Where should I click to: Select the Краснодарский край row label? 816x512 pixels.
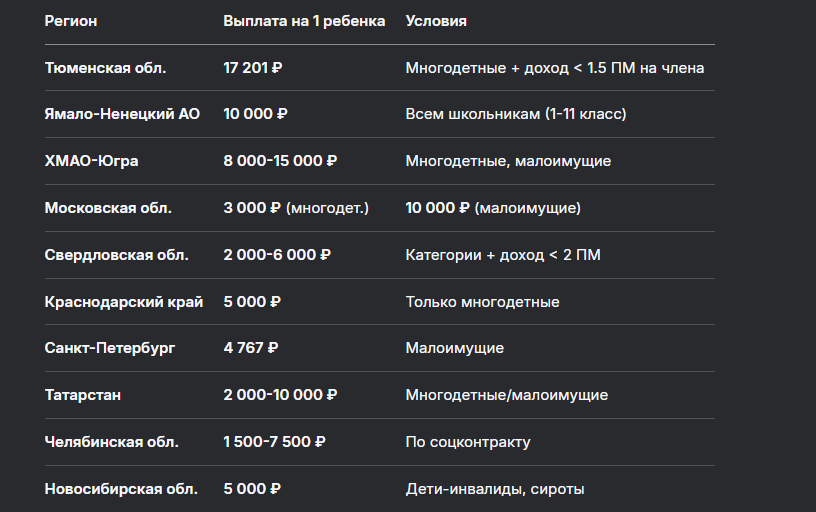[x=124, y=302]
